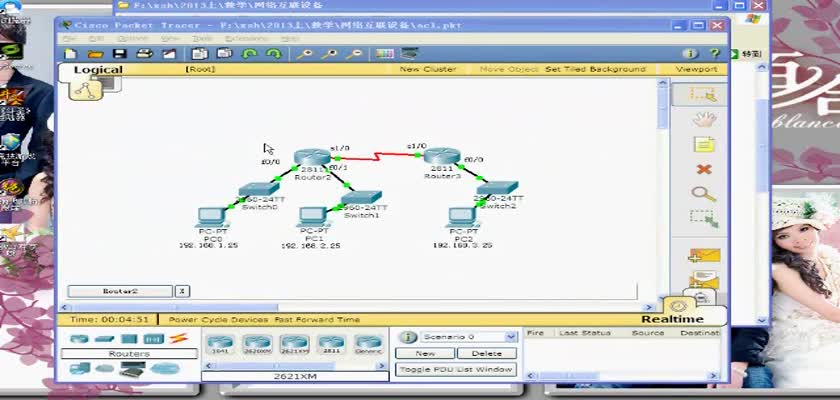Click Power Cycle Devices
Screen dimensions: 840x400
coord(218,320)
